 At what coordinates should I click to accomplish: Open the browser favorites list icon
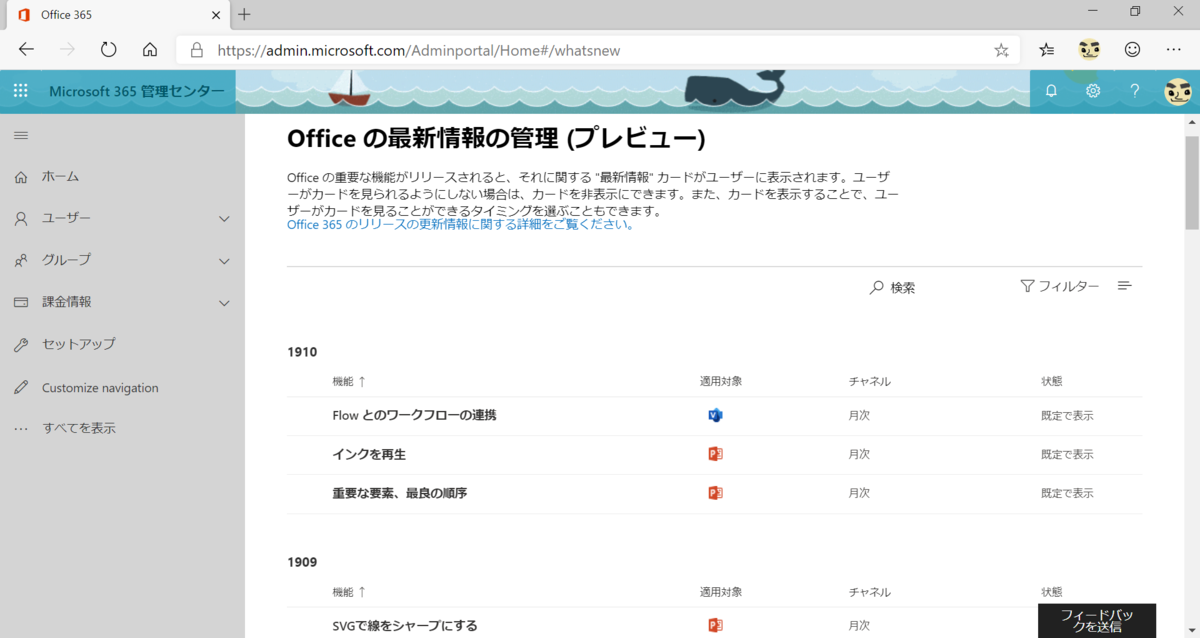tap(1047, 49)
